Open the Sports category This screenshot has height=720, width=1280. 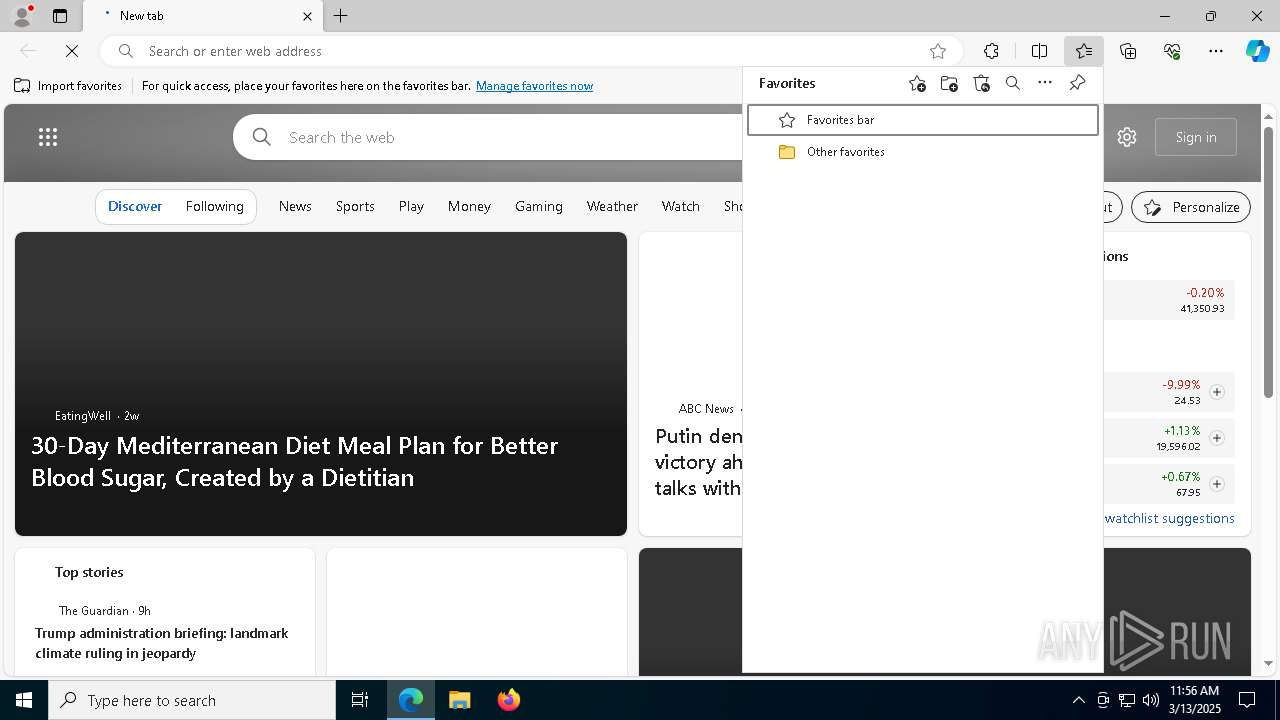click(355, 206)
